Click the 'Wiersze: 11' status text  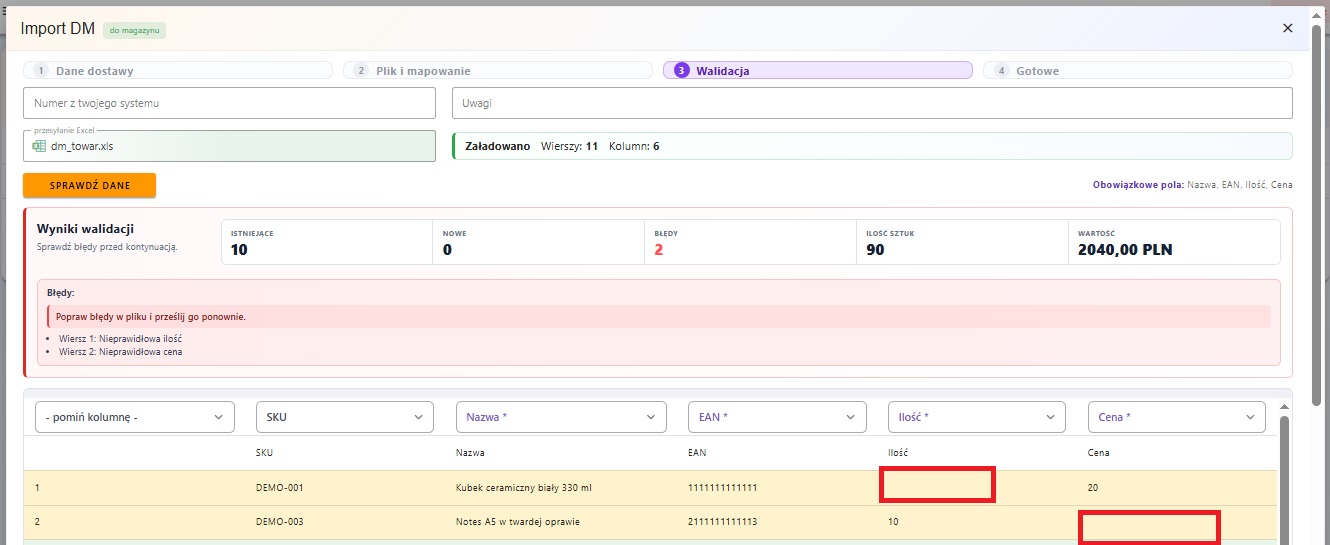click(x=569, y=146)
